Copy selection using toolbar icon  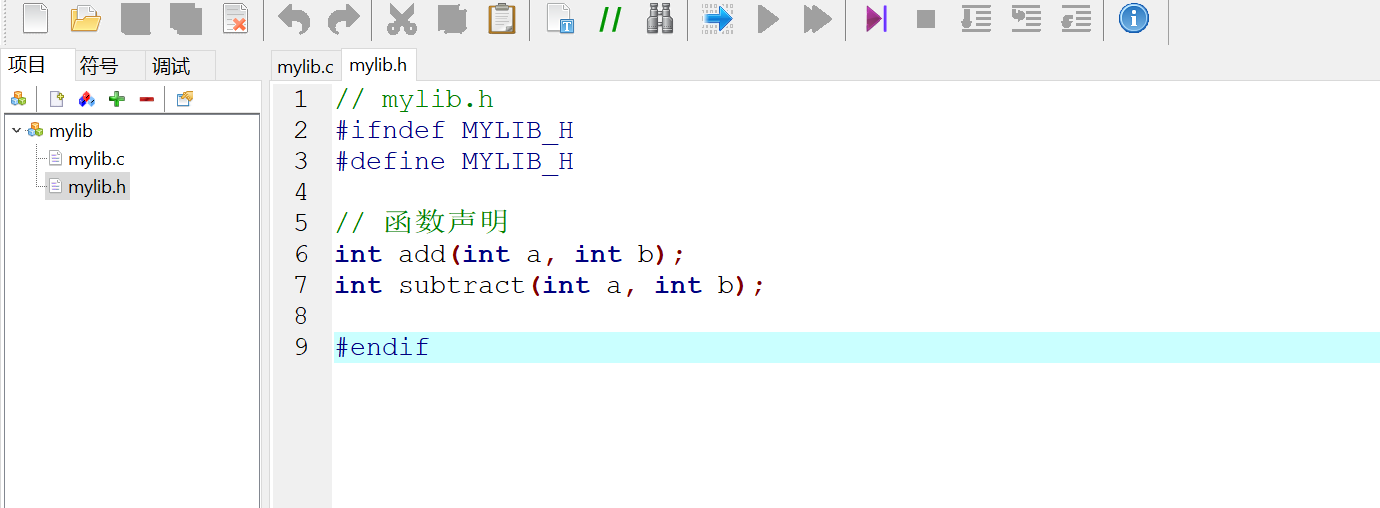tap(452, 18)
